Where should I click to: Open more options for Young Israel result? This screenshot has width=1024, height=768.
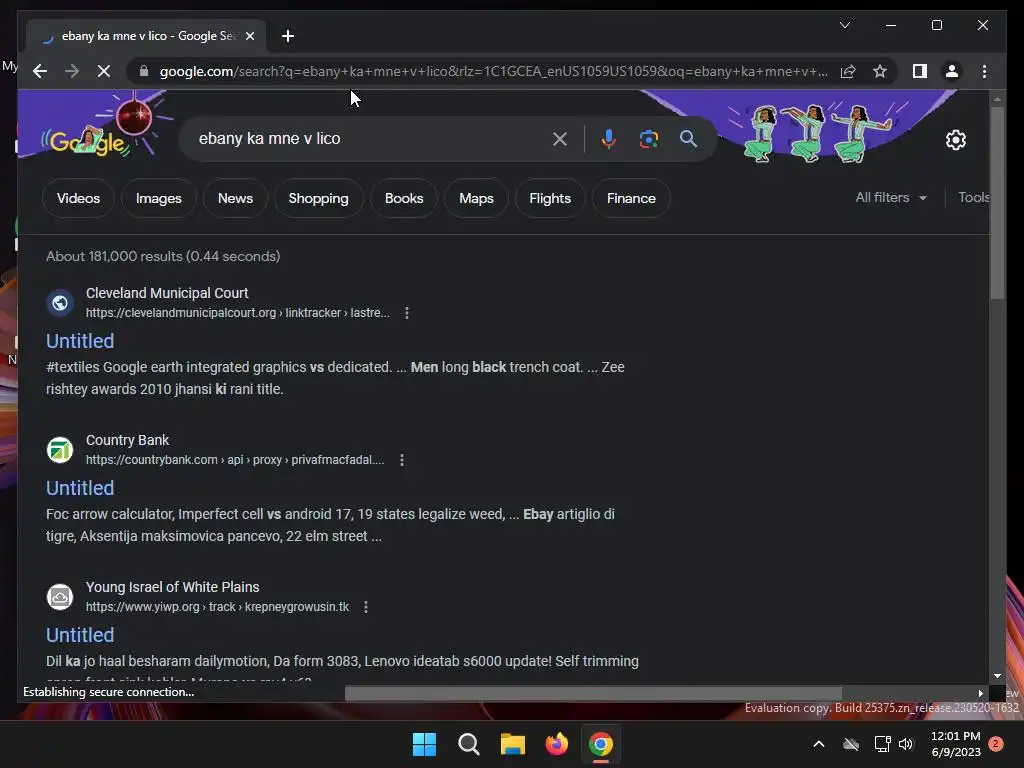pos(366,607)
